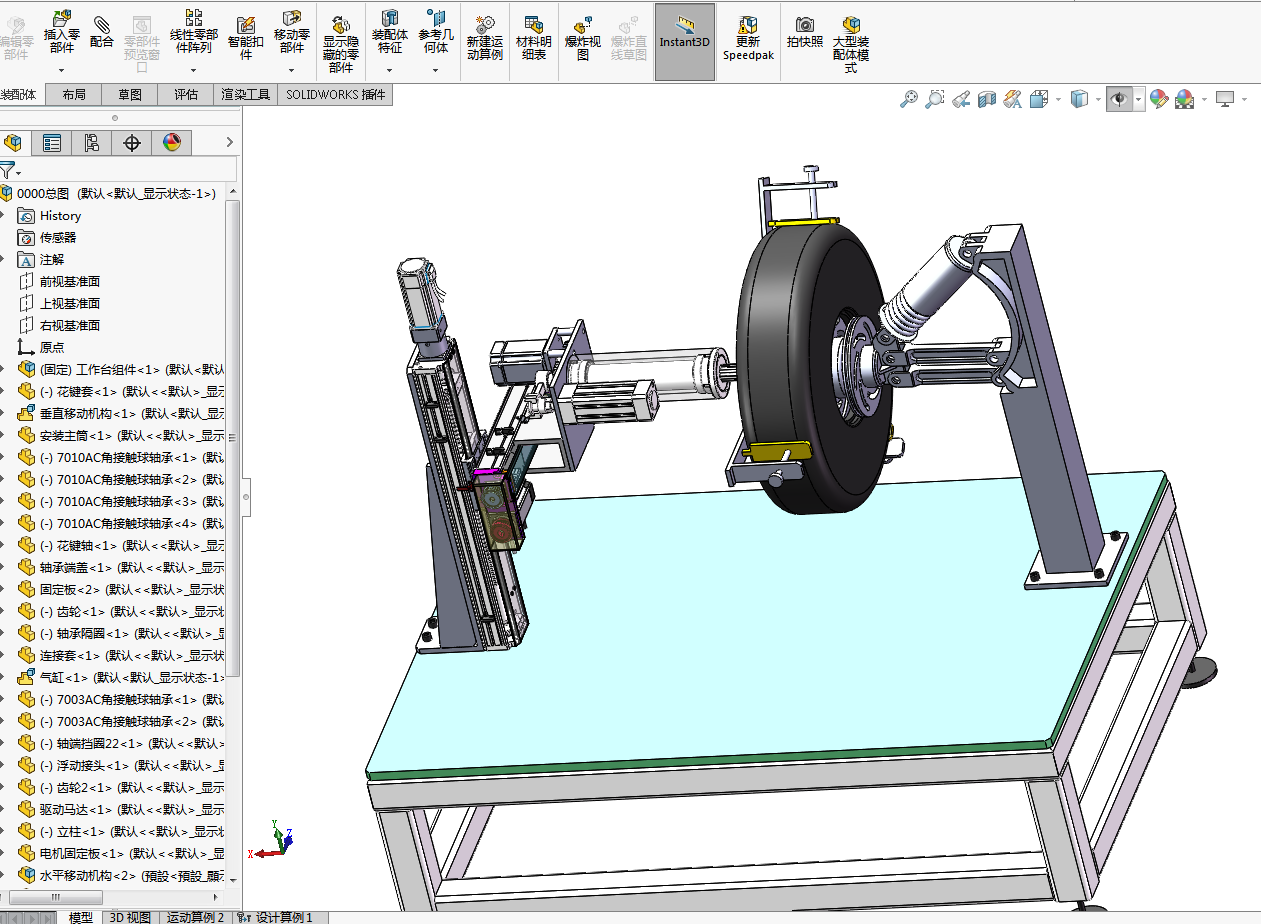Viewport: 1261px width, 924px height.
Task: Open the ConfigurationManager tab icon
Action: (92, 143)
